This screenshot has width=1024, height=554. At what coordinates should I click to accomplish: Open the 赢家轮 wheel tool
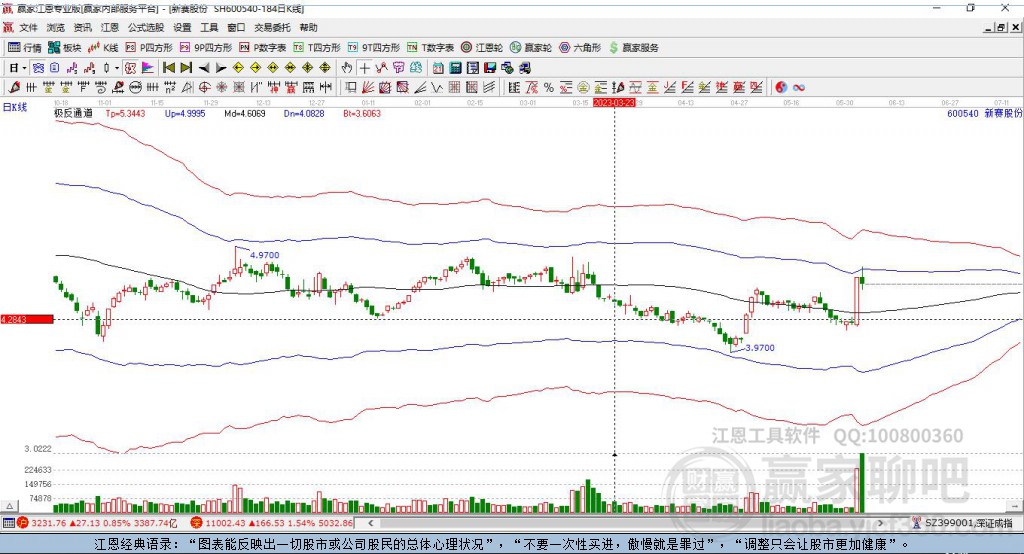[531, 48]
